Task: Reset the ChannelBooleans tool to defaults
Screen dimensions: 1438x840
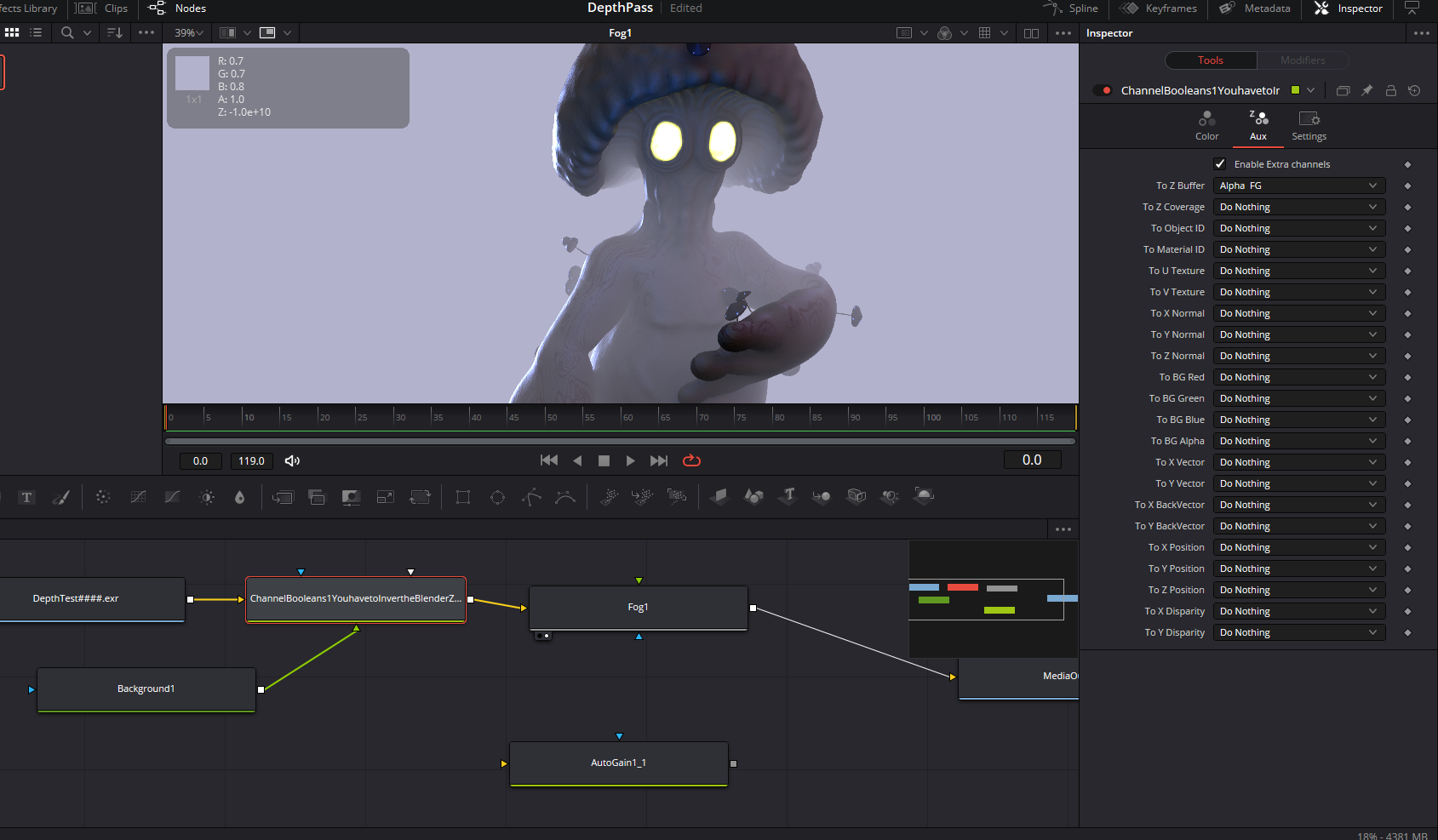Action: pos(1414,90)
